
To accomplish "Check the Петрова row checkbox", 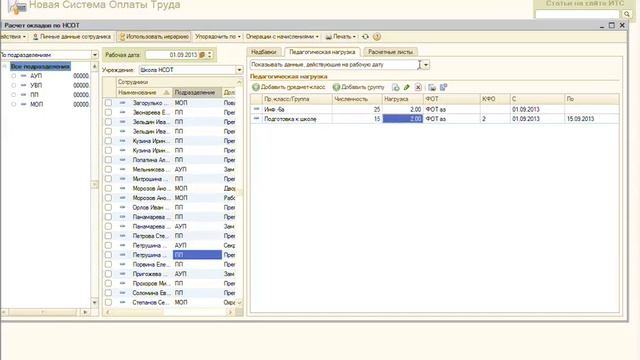I will point(108,236).
